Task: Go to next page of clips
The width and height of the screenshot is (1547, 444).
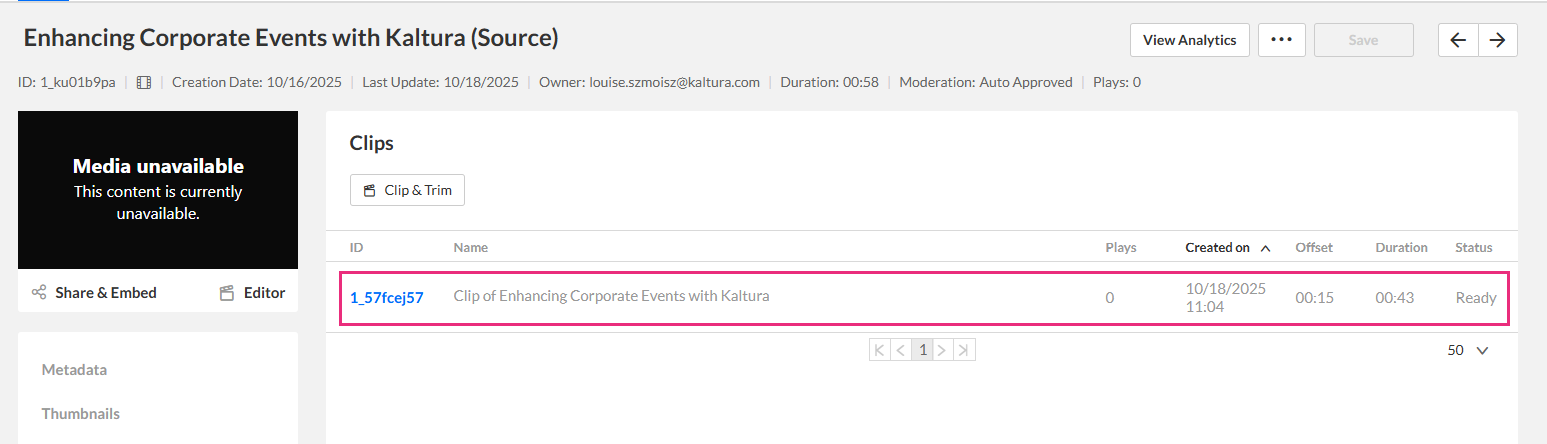Action: 944,350
